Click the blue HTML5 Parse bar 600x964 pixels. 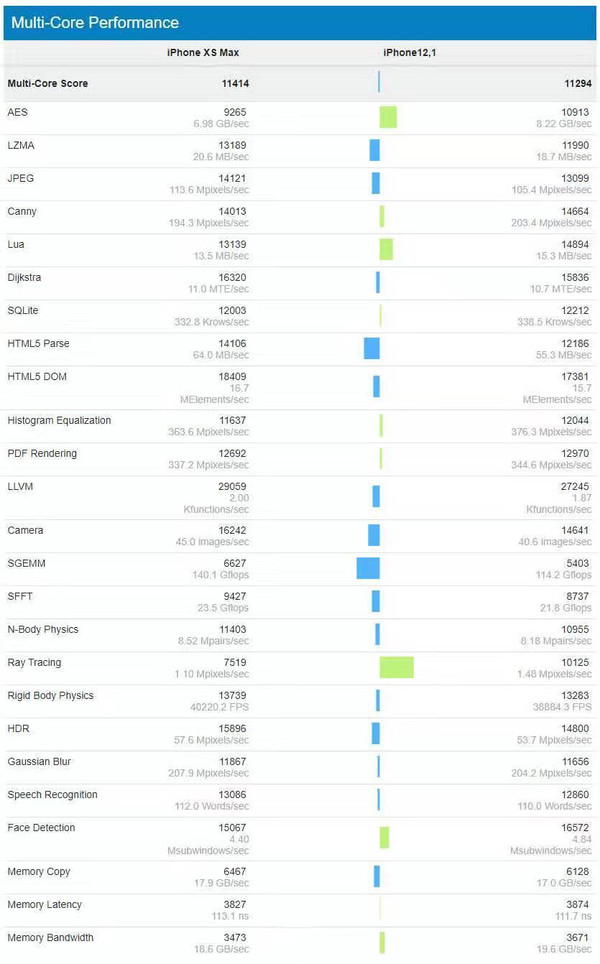(372, 348)
